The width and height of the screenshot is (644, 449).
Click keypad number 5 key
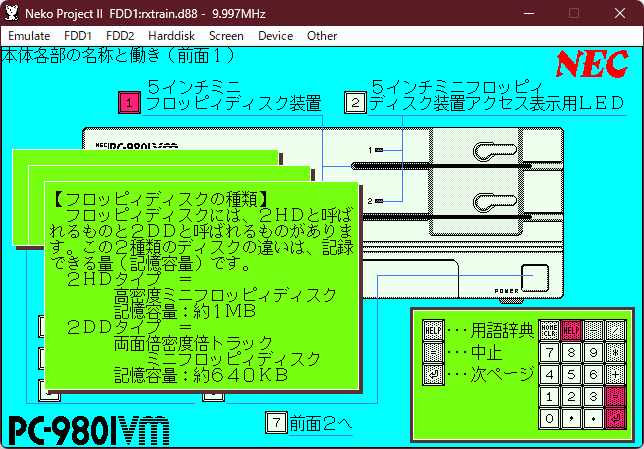(571, 375)
